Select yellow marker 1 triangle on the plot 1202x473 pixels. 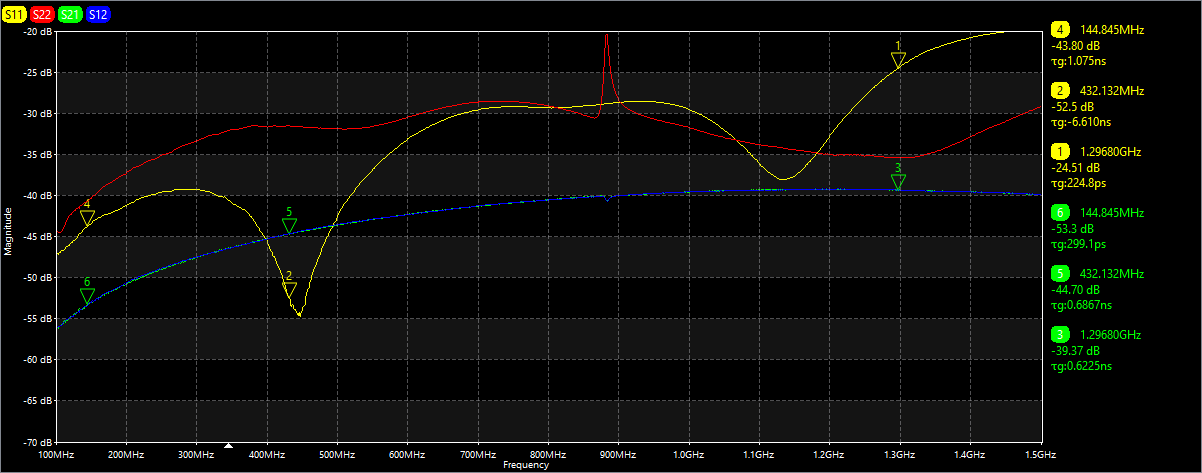click(x=898, y=60)
